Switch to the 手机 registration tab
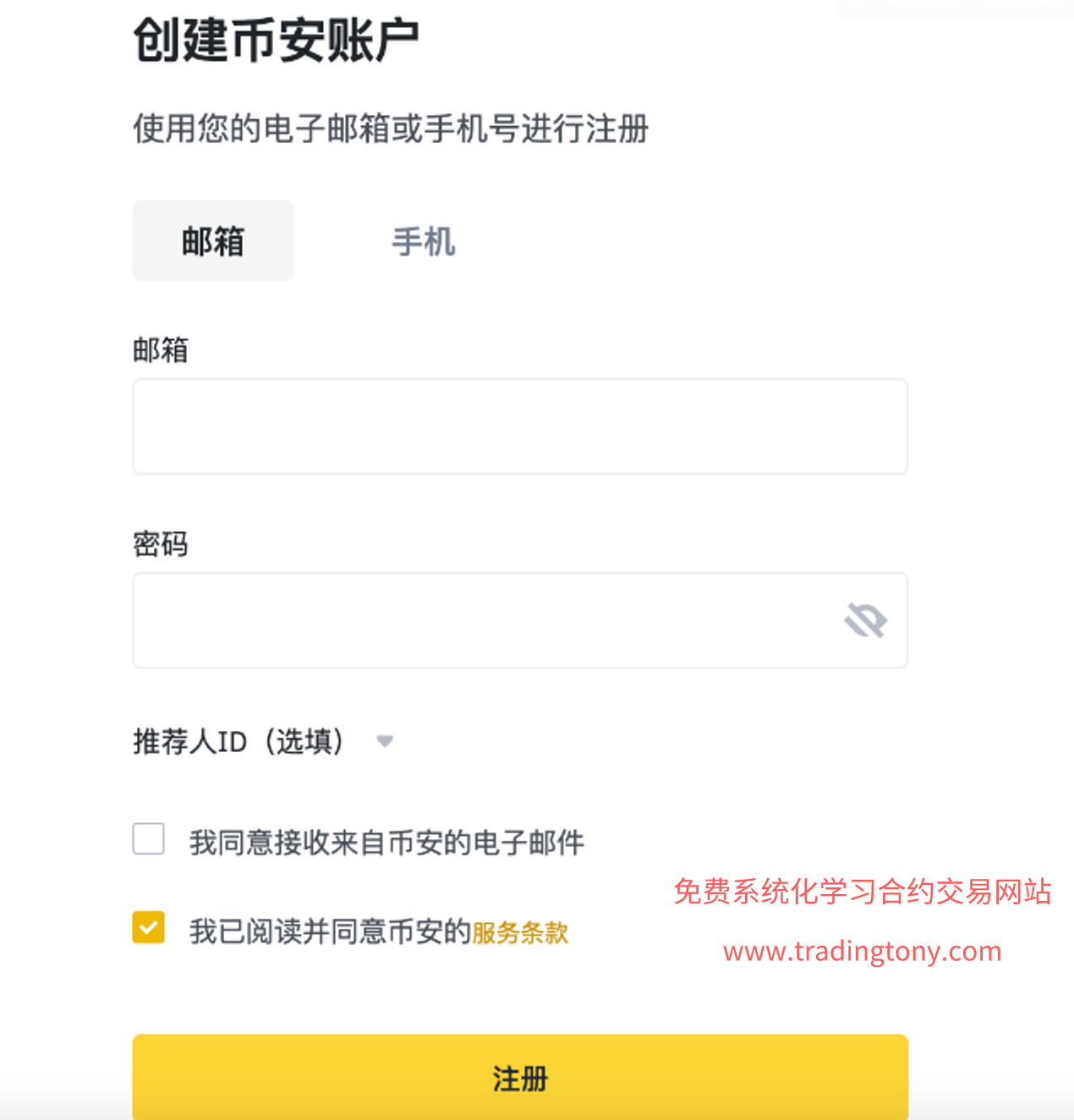Screen dimensions: 1074x1120 point(424,242)
